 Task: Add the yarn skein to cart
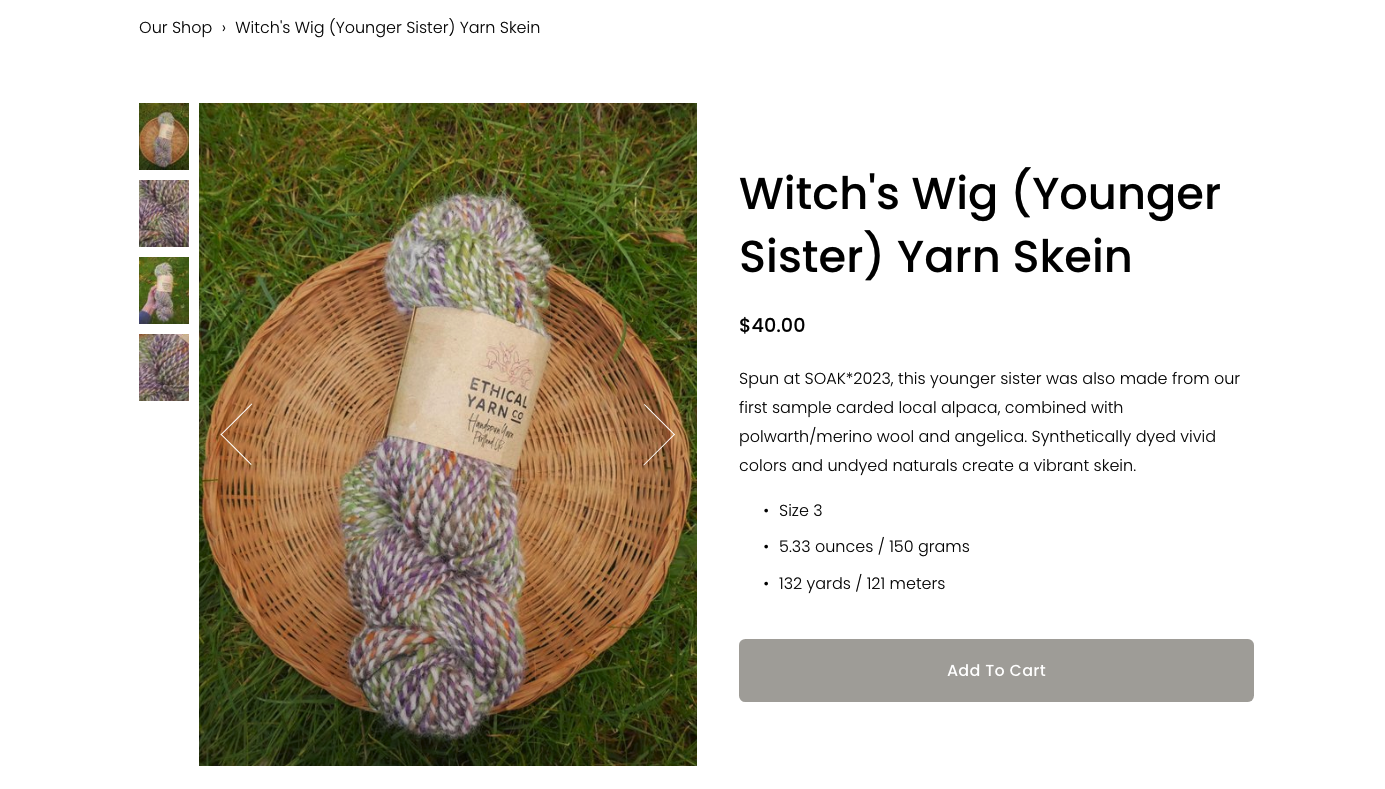click(996, 670)
